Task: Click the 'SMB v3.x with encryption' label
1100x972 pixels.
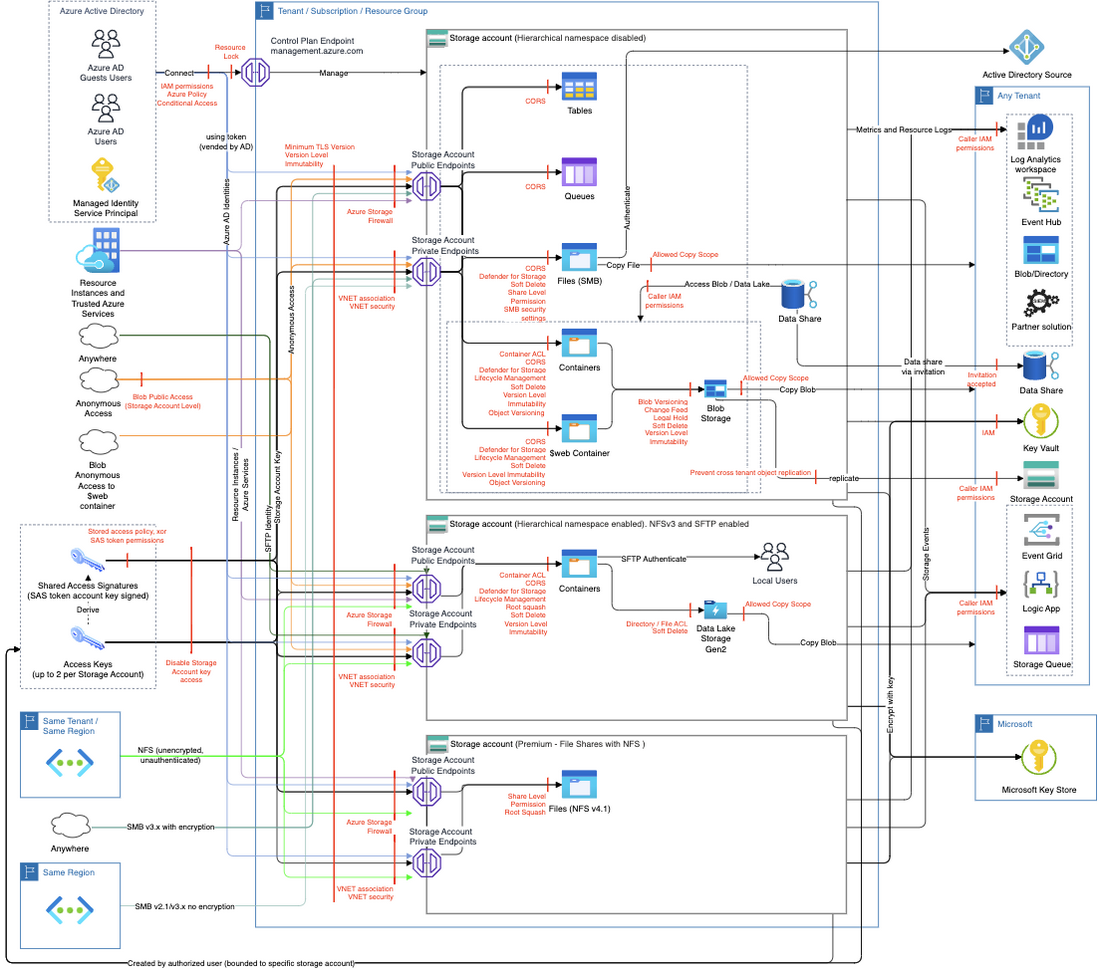Action: point(170,828)
